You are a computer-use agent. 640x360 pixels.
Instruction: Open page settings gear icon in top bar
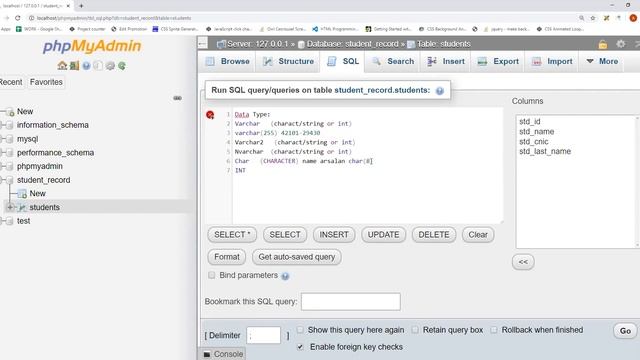click(621, 44)
